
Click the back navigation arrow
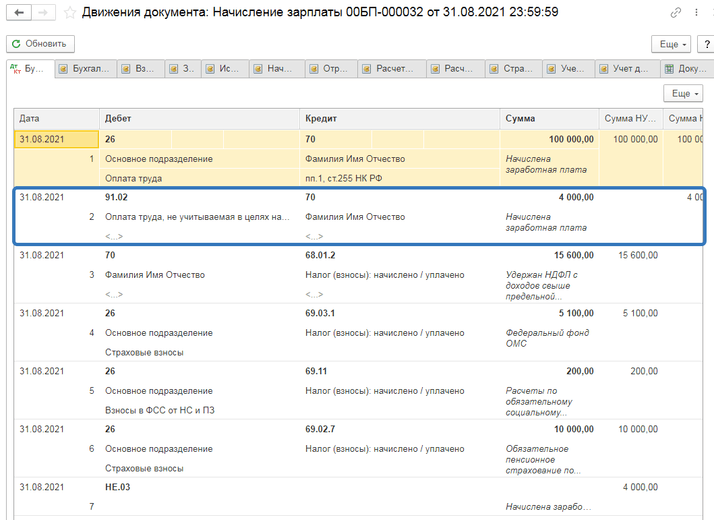point(18,13)
